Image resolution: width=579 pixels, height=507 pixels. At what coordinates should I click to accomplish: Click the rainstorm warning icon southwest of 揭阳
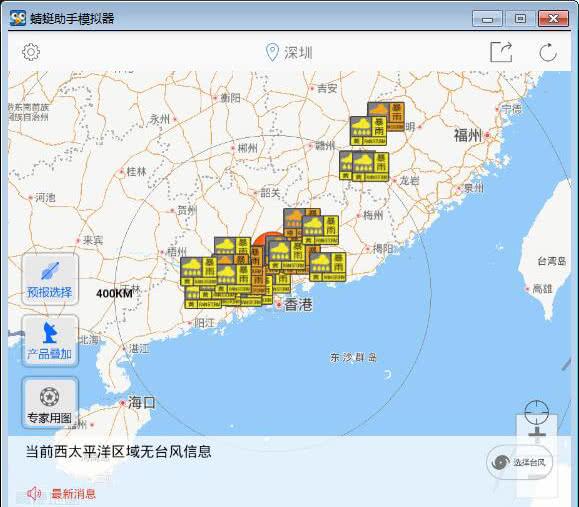click(327, 267)
